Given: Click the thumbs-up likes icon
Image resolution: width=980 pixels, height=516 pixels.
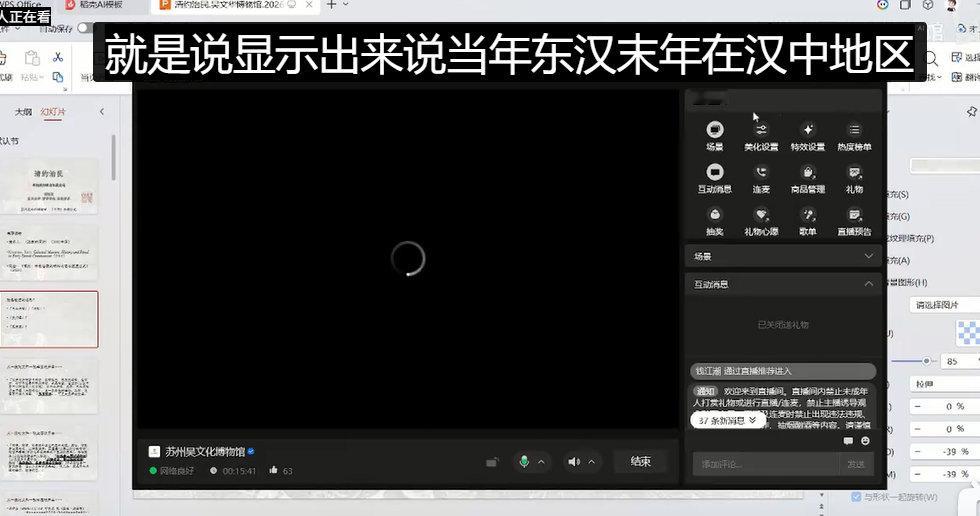Looking at the screenshot, I should 273,470.
